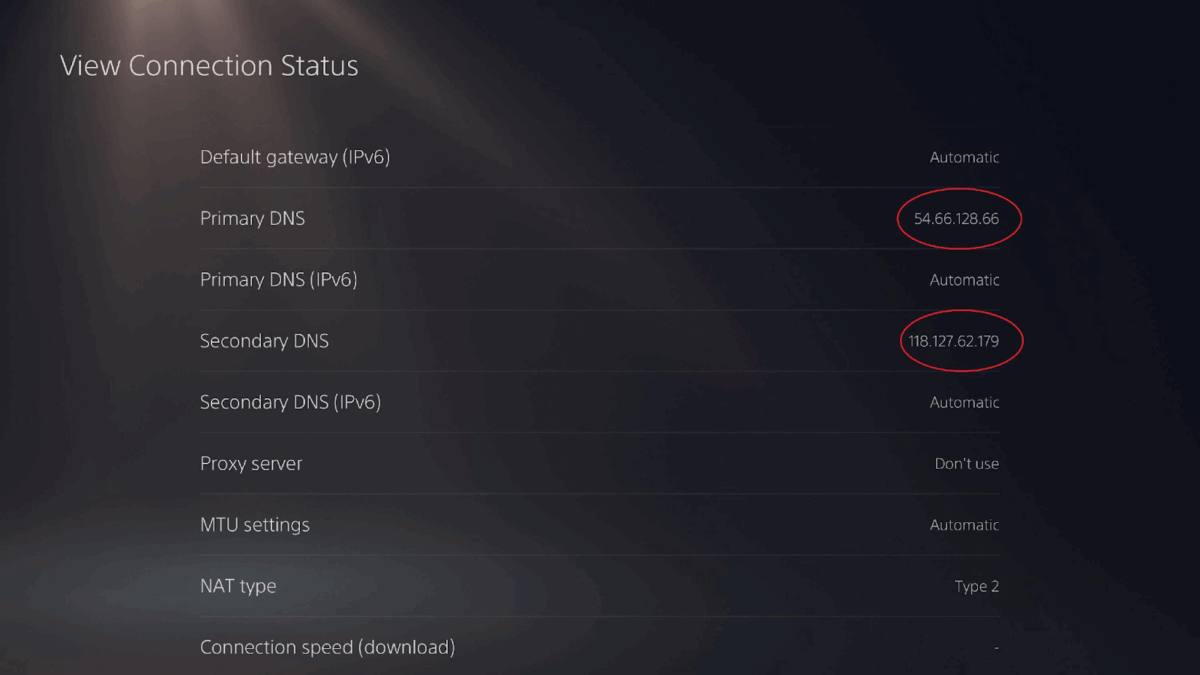Choose the Secondary DNS (IPv6) label
1200x675 pixels.
[290, 402]
